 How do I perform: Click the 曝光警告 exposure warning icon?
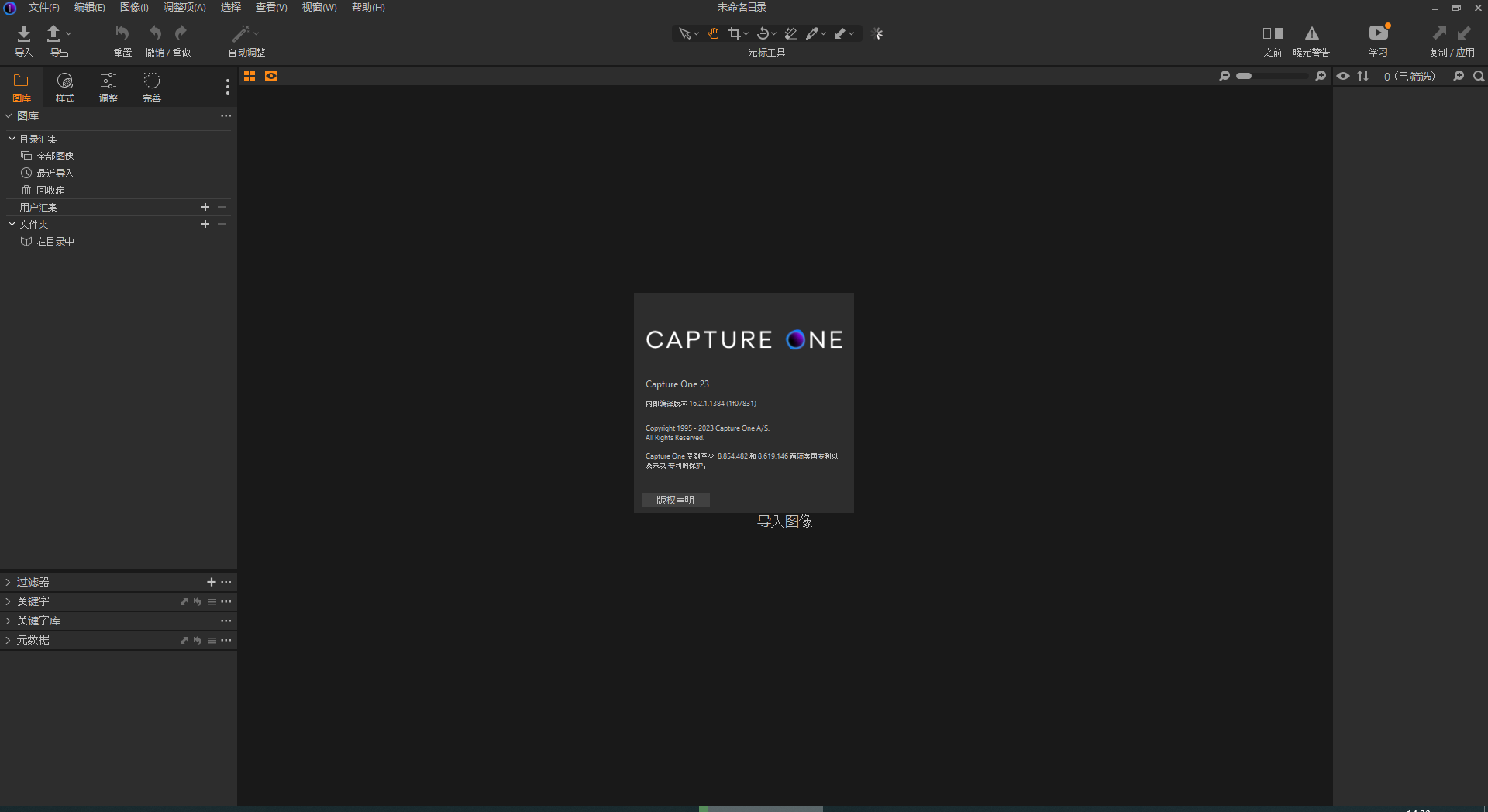tap(1311, 33)
